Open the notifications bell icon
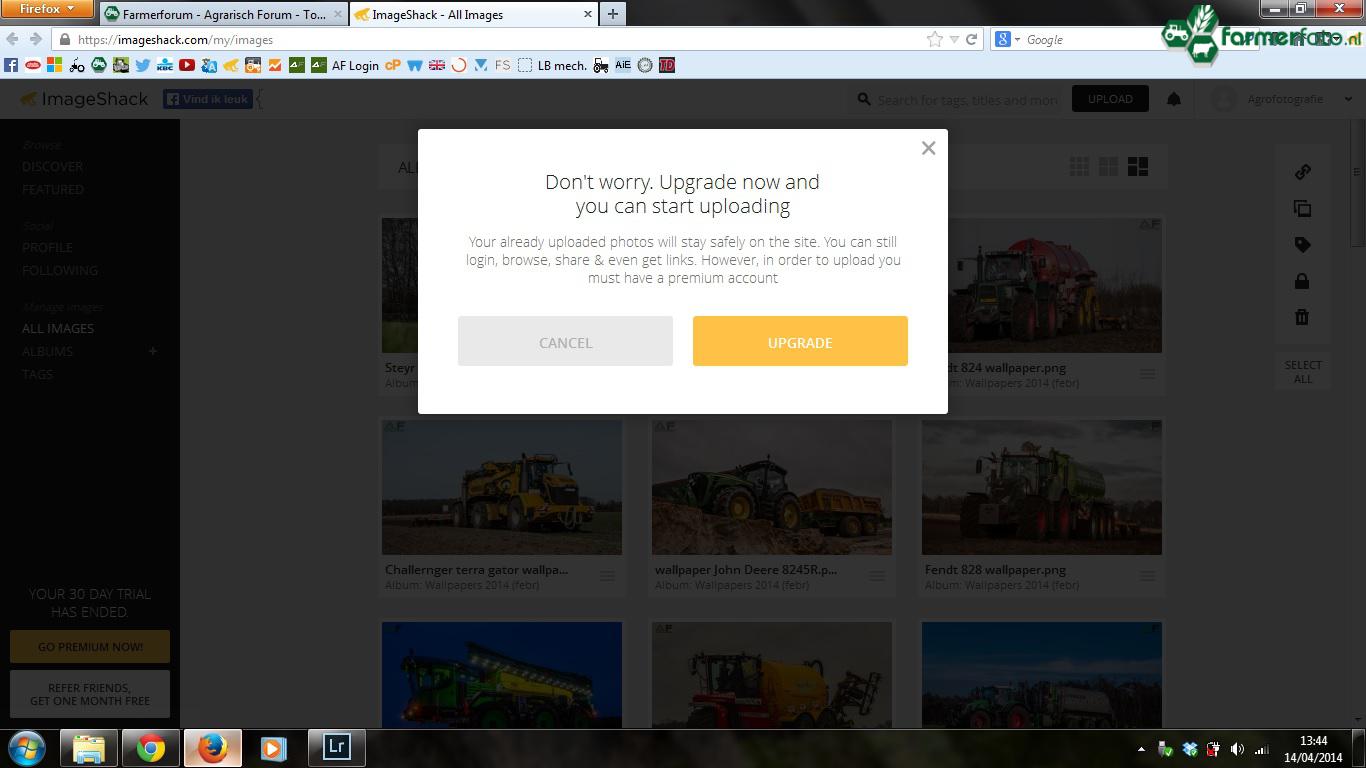The height and width of the screenshot is (768, 1366). [x=1174, y=99]
